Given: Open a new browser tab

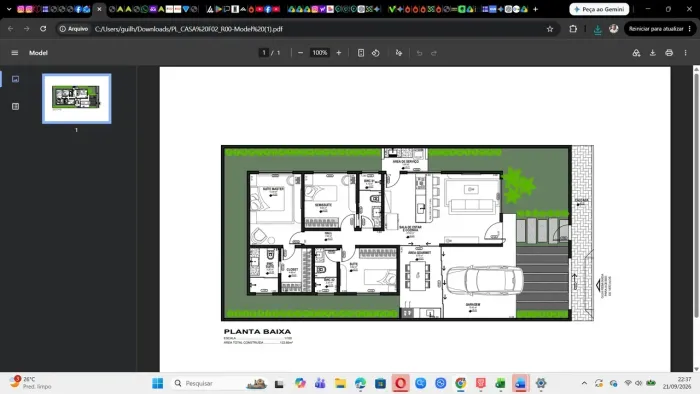Looking at the screenshot, I should tap(535, 9).
